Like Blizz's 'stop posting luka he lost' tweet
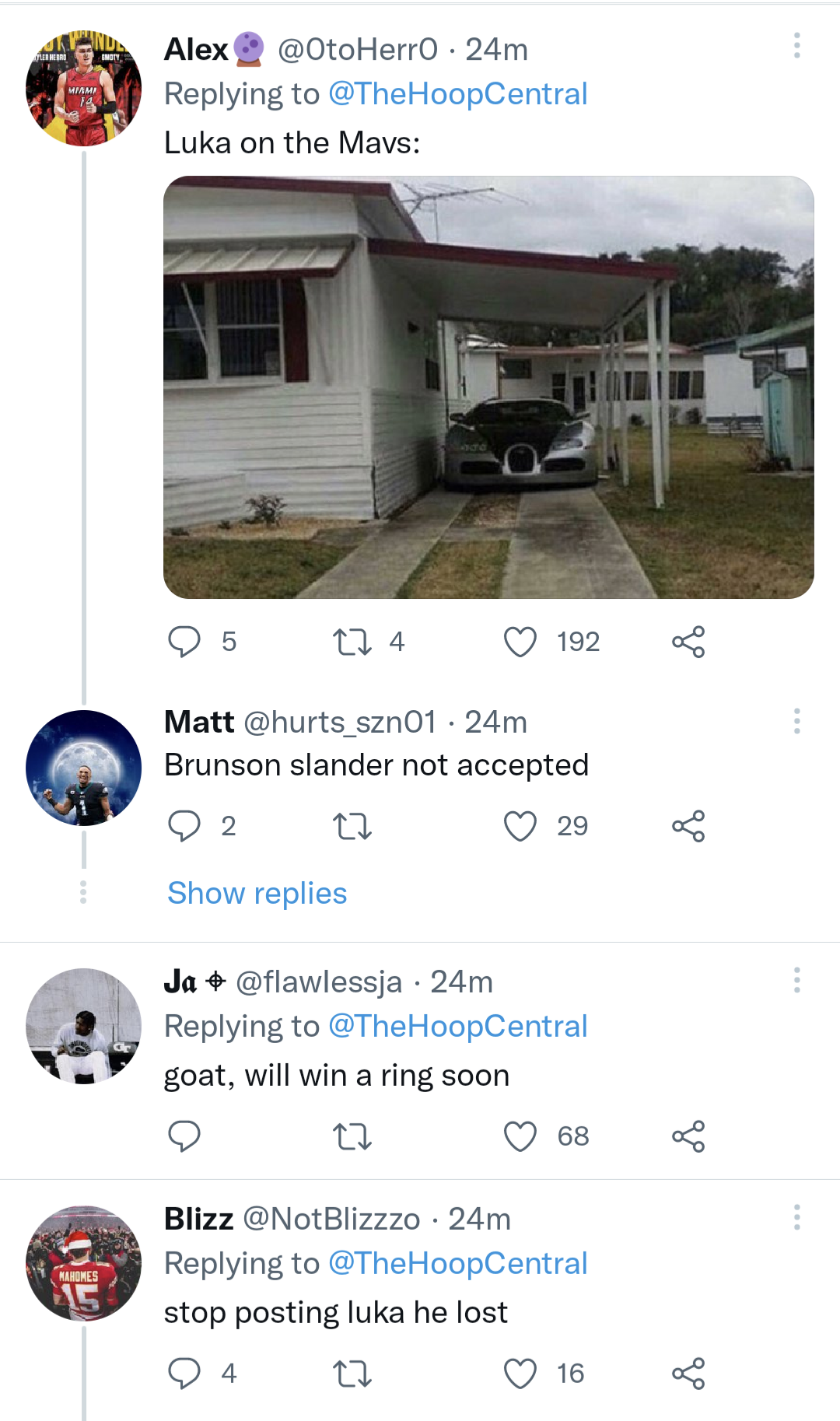 520,1374
